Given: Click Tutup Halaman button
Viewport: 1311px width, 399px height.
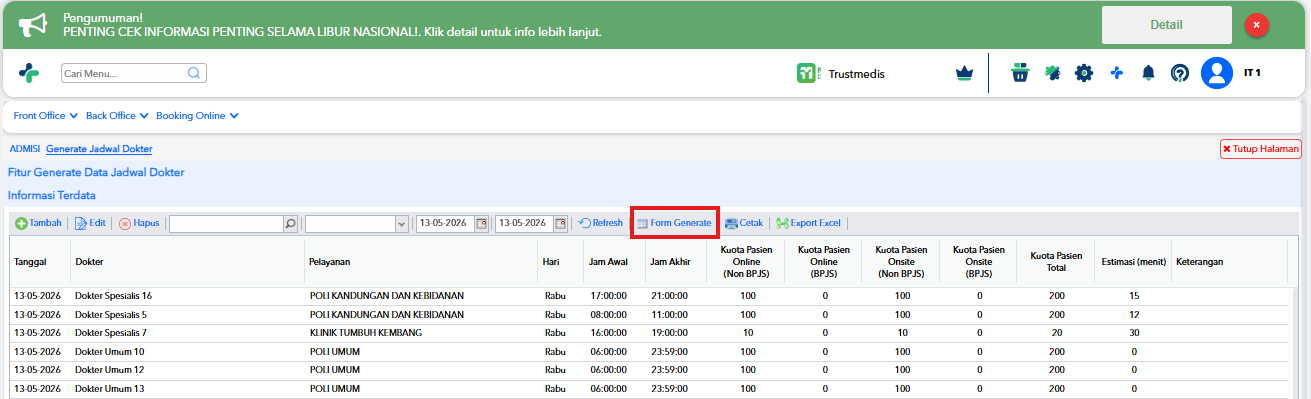Looking at the screenshot, I should pyautogui.click(x=1260, y=149).
